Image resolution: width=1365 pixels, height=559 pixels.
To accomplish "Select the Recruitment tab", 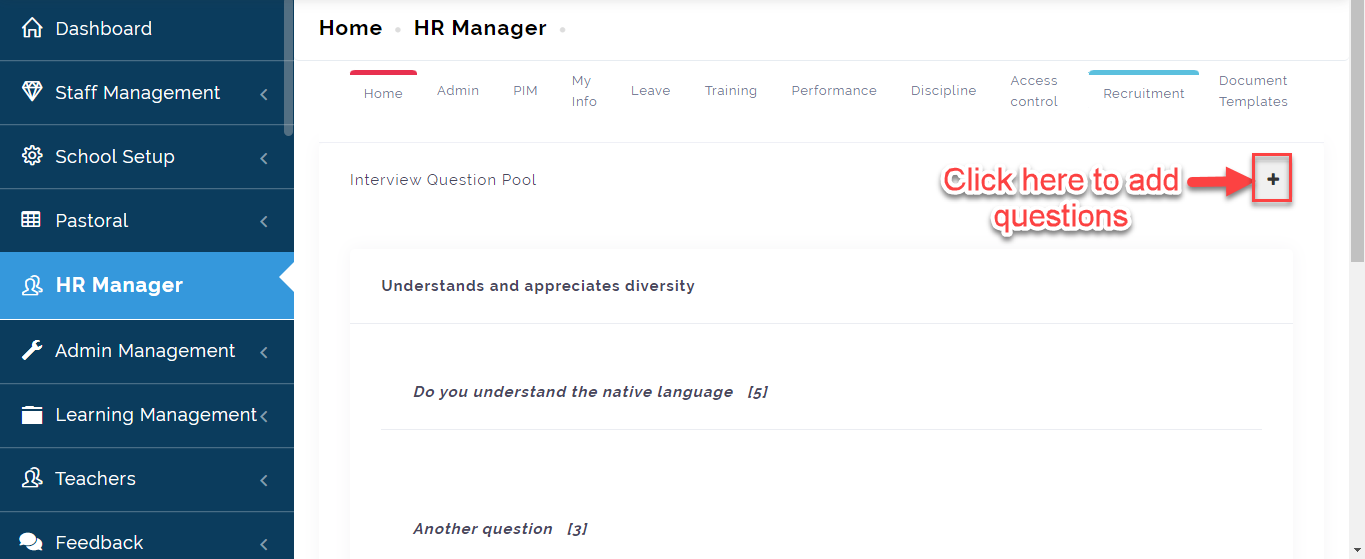I will (1144, 93).
